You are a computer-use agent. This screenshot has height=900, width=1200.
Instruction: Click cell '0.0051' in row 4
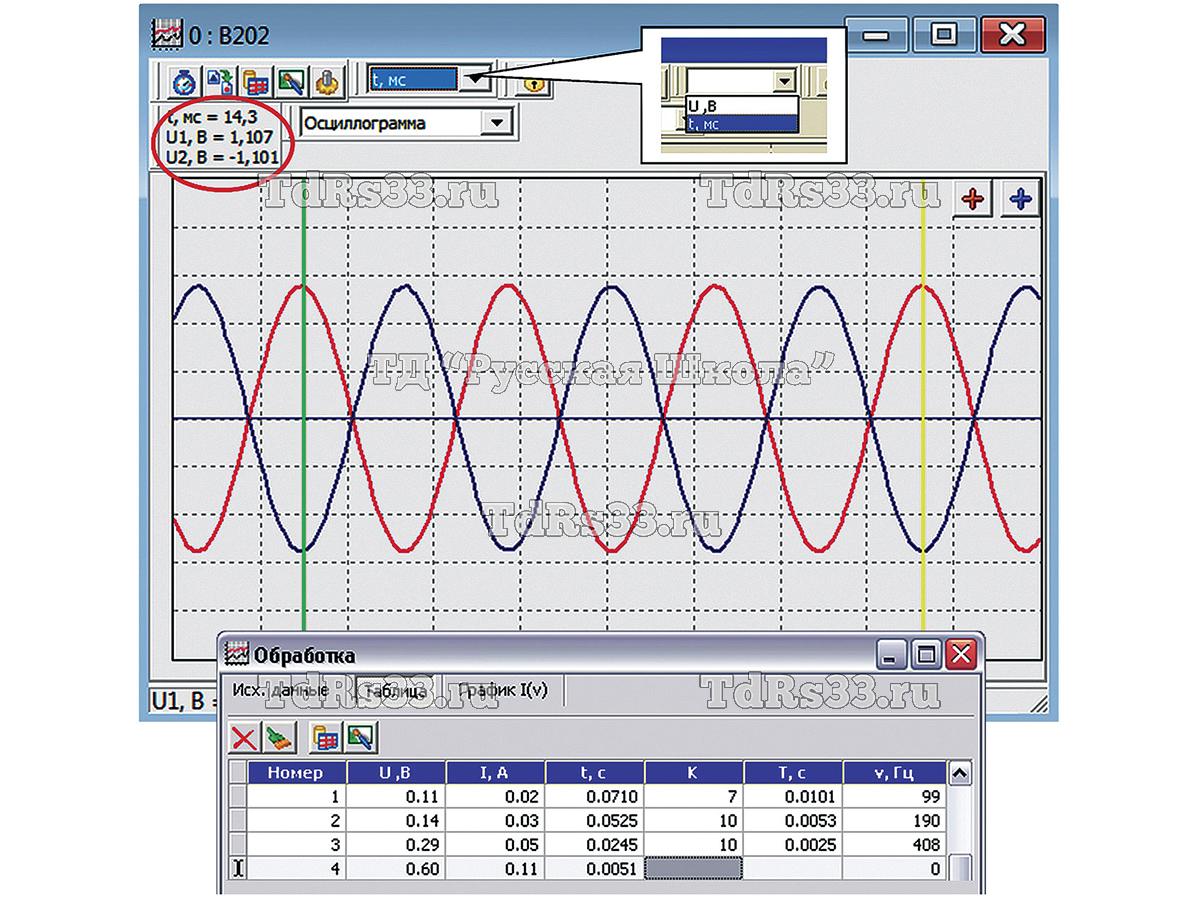pos(594,869)
